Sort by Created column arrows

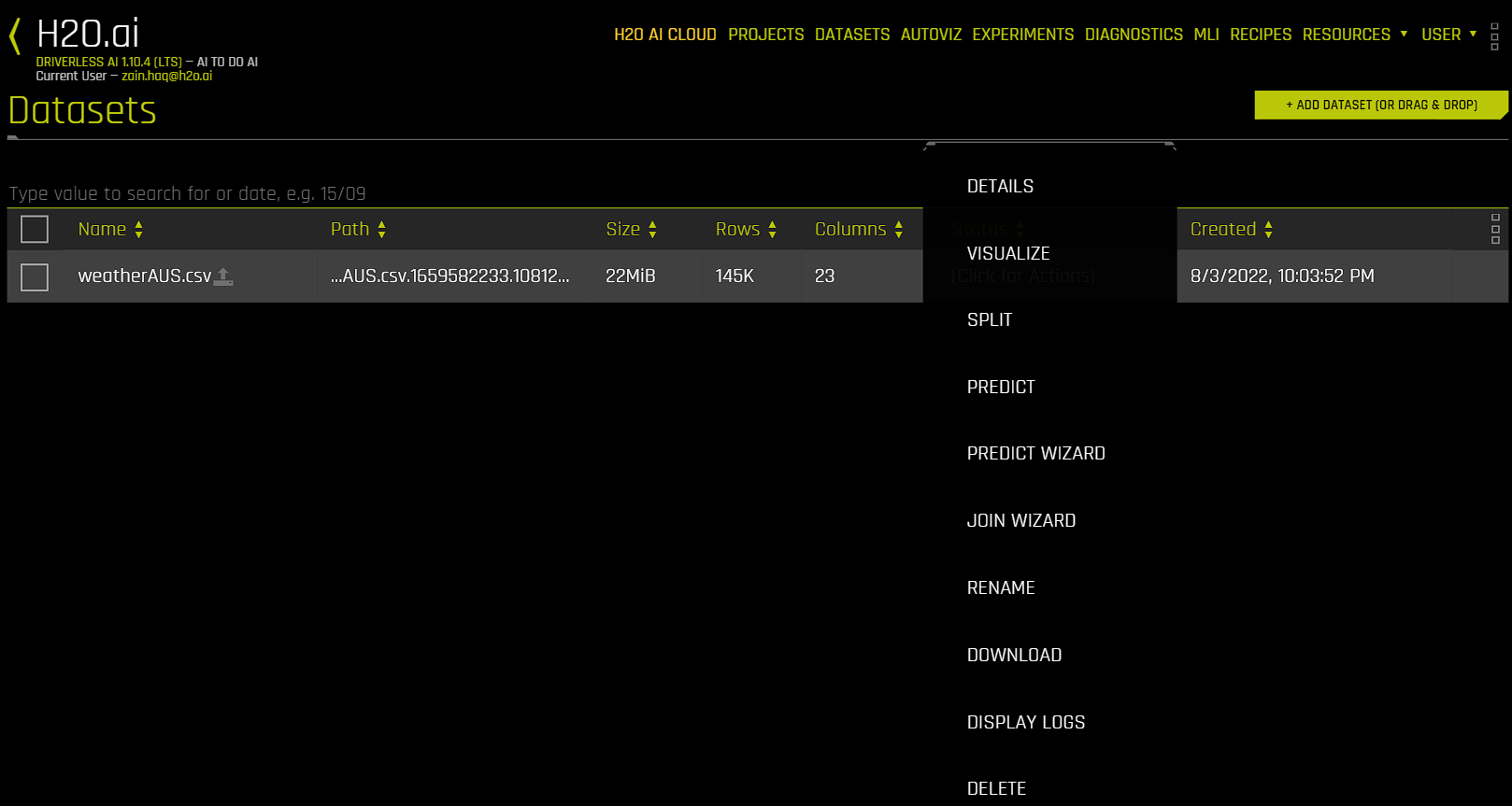pos(1268,230)
